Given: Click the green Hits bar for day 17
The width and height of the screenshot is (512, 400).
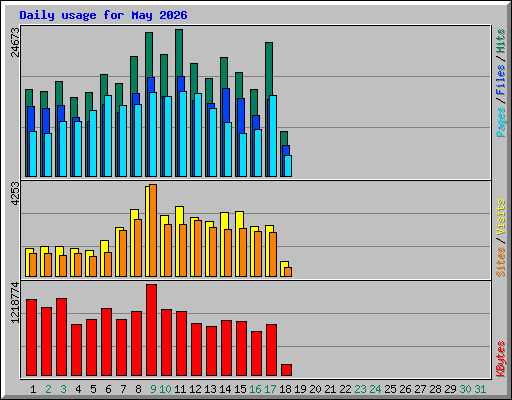Looking at the screenshot, I should pyautogui.click(x=269, y=70).
